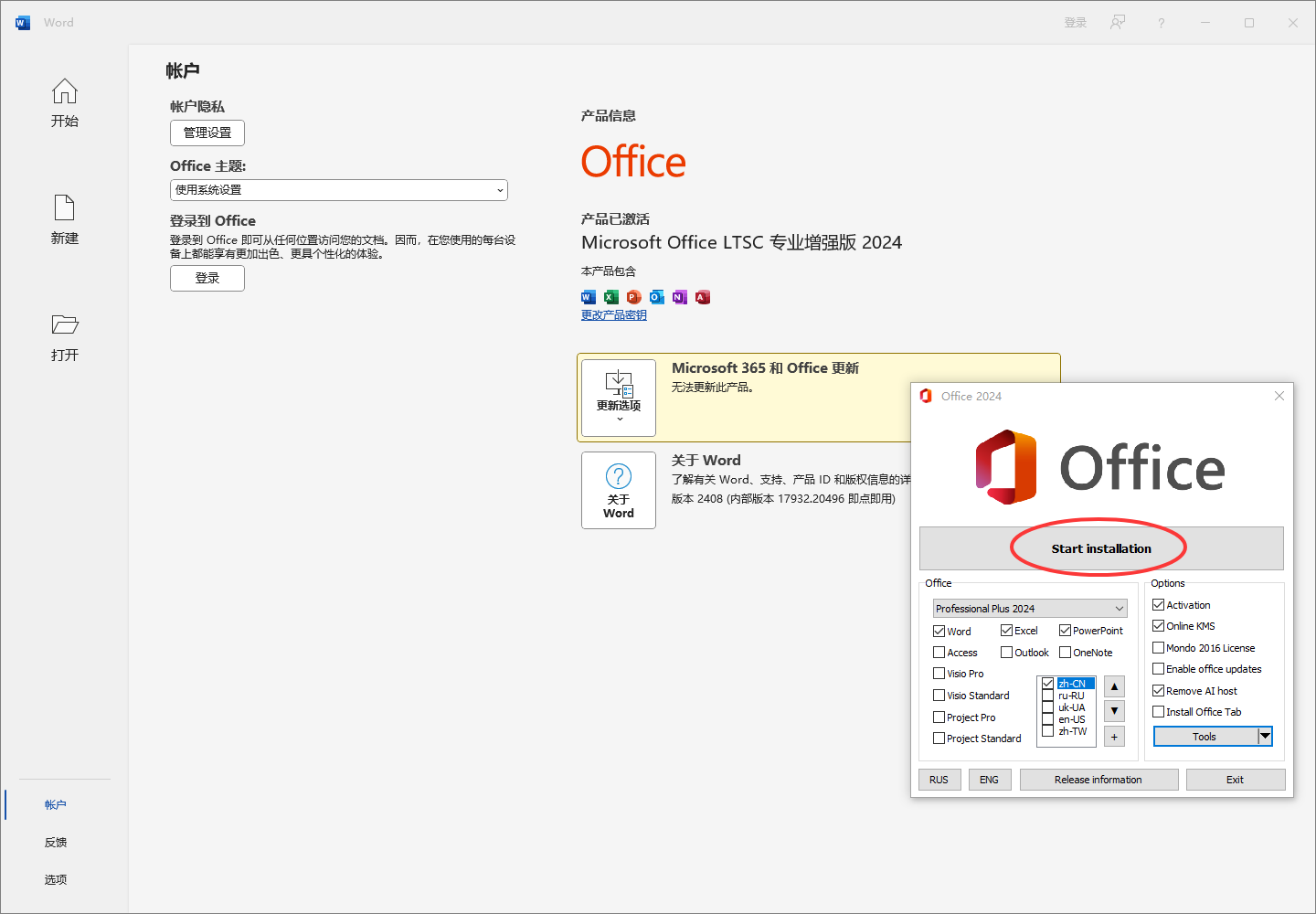Viewport: 1316px width, 914px height.
Task: Click the Home (开始) icon in sidebar
Action: coord(64,91)
